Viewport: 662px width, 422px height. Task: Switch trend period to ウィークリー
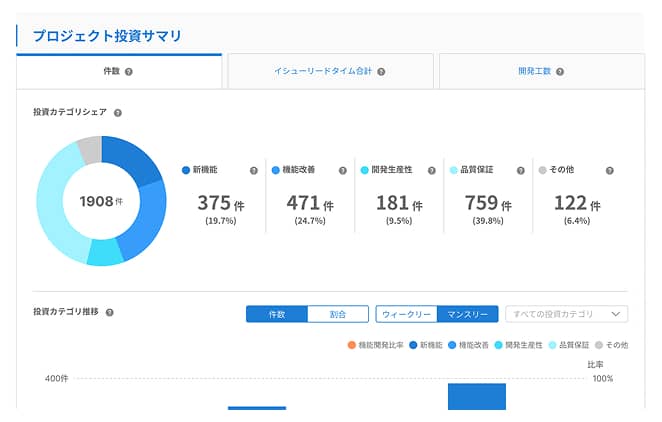pos(406,314)
